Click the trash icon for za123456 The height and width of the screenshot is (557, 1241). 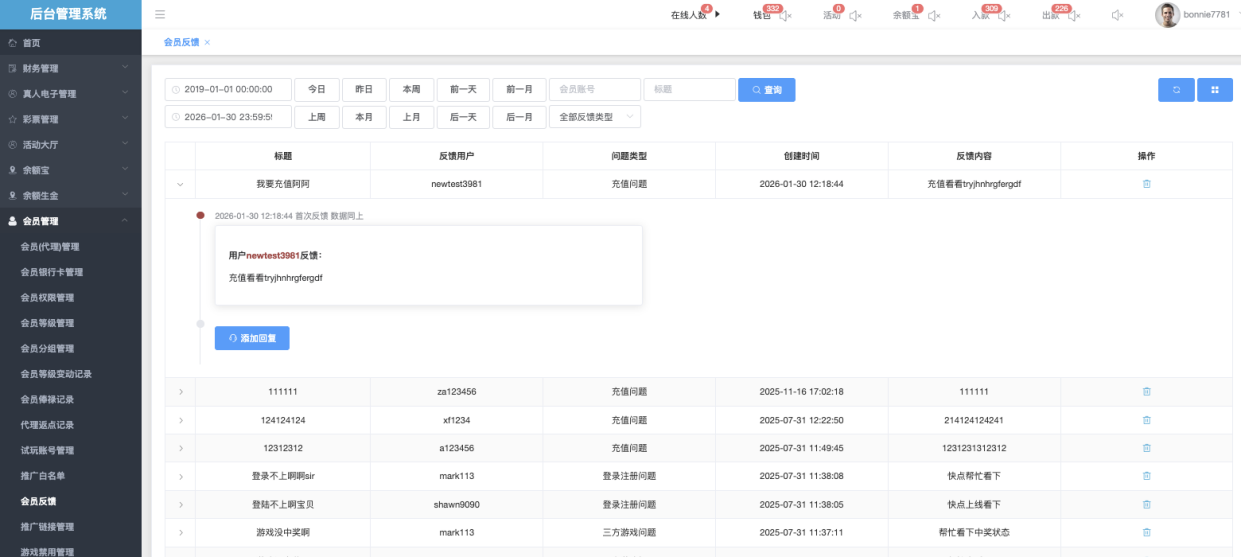tap(1146, 392)
